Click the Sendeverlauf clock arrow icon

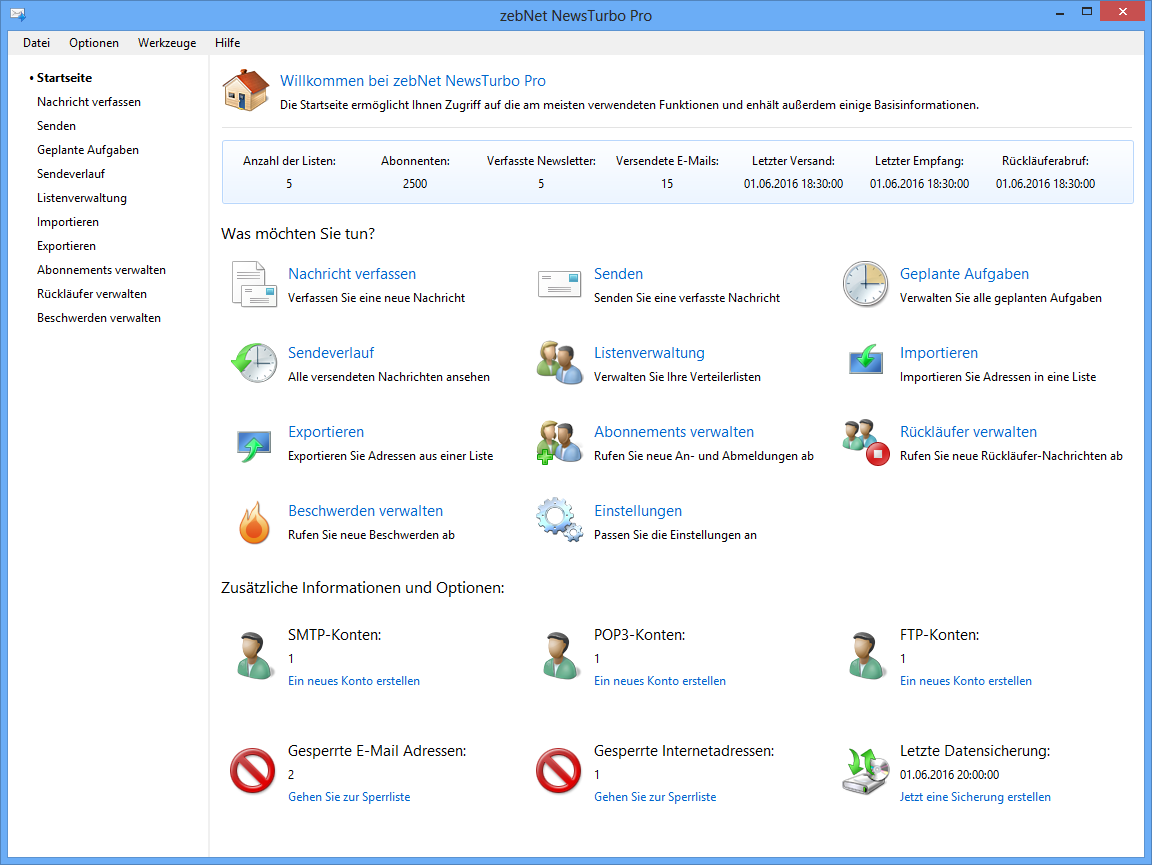(x=254, y=363)
